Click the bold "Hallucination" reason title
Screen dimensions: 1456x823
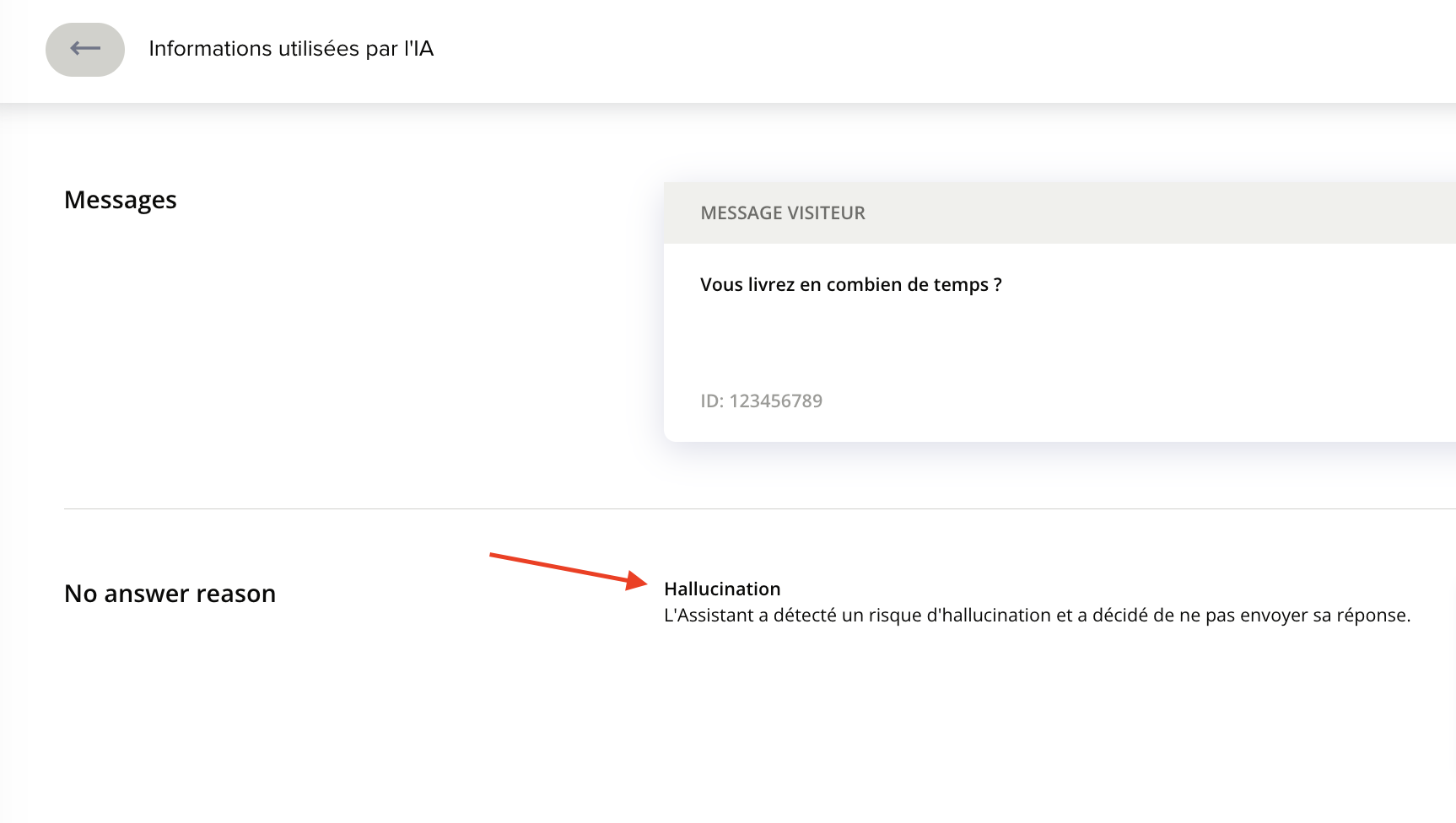pyautogui.click(x=722, y=589)
